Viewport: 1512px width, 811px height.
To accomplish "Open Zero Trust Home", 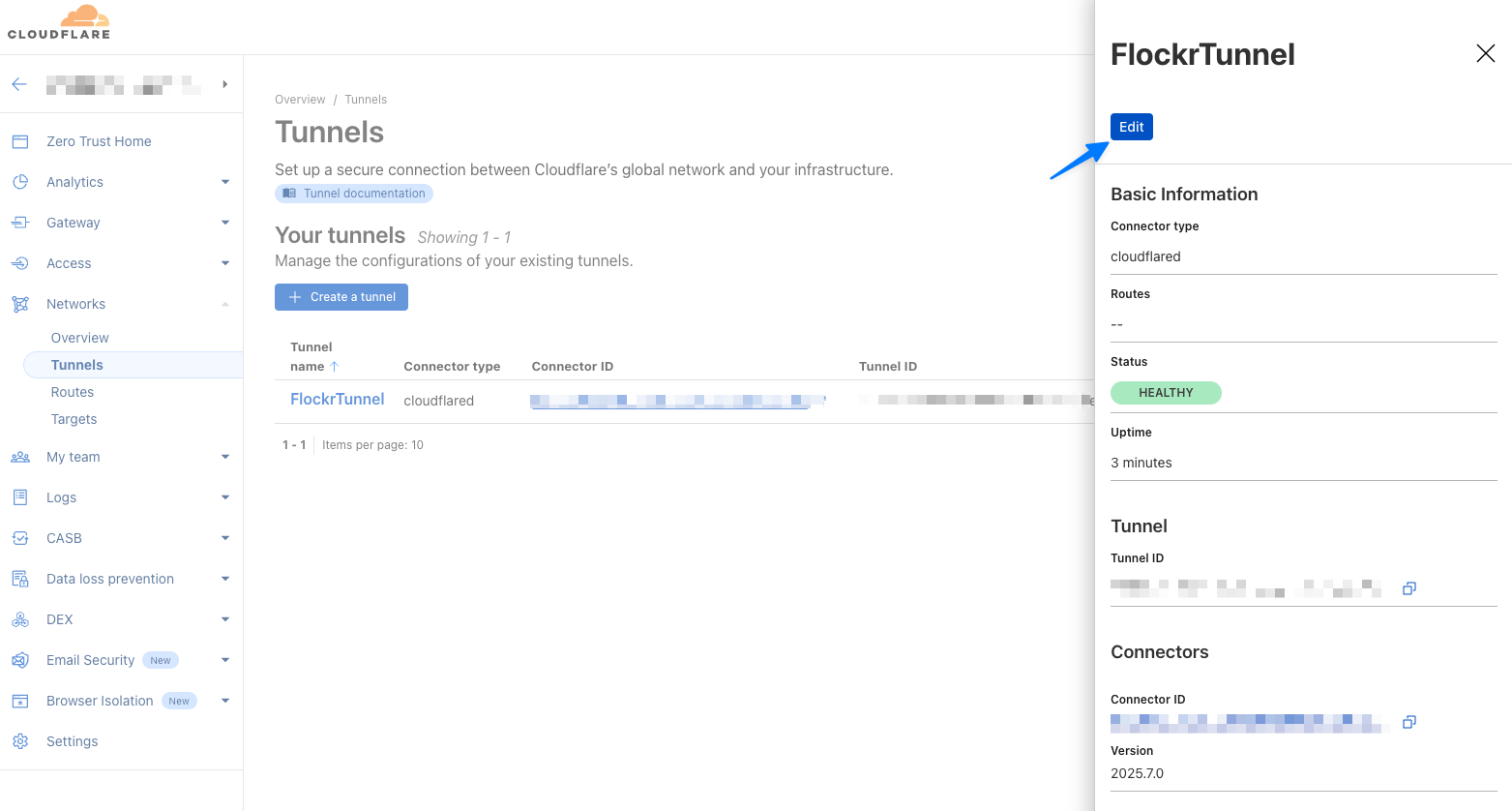I will (99, 141).
